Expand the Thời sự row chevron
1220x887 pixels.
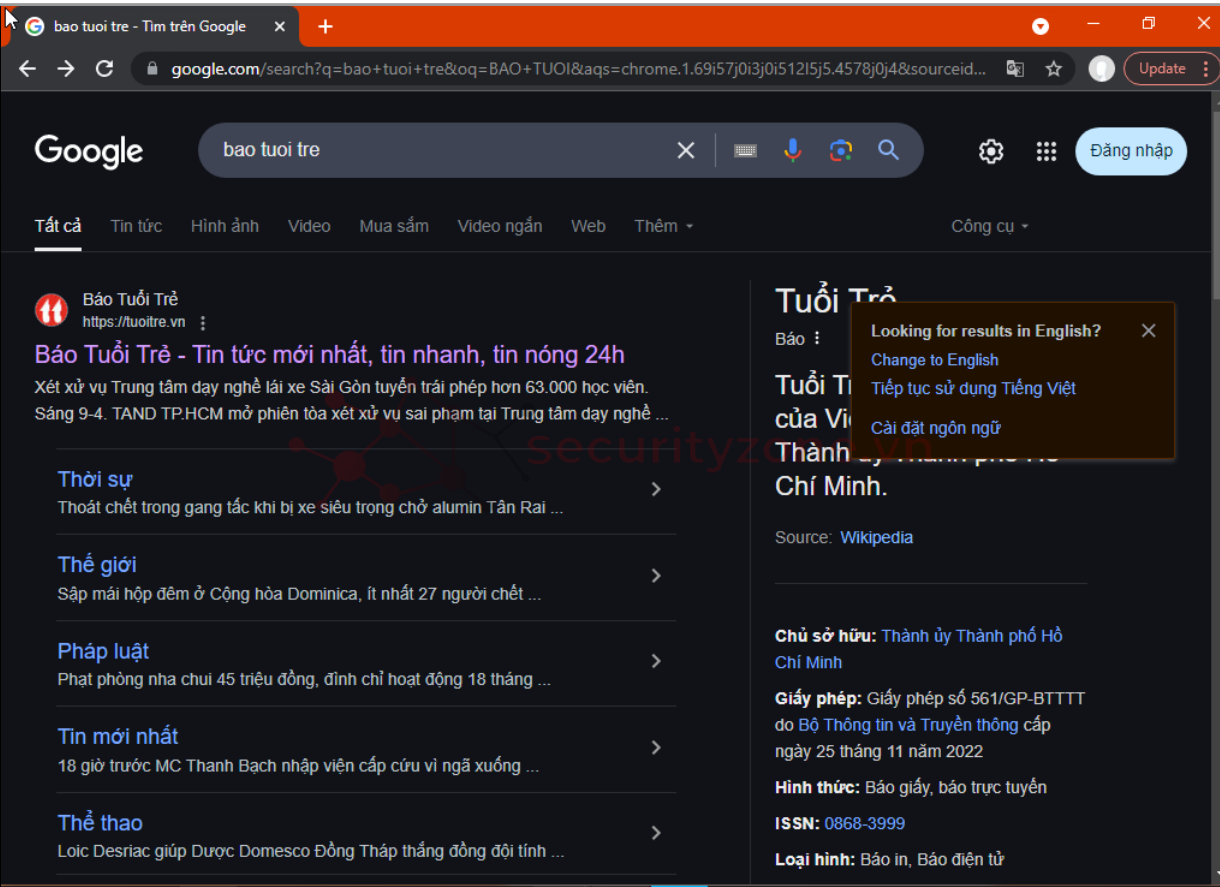(656, 489)
